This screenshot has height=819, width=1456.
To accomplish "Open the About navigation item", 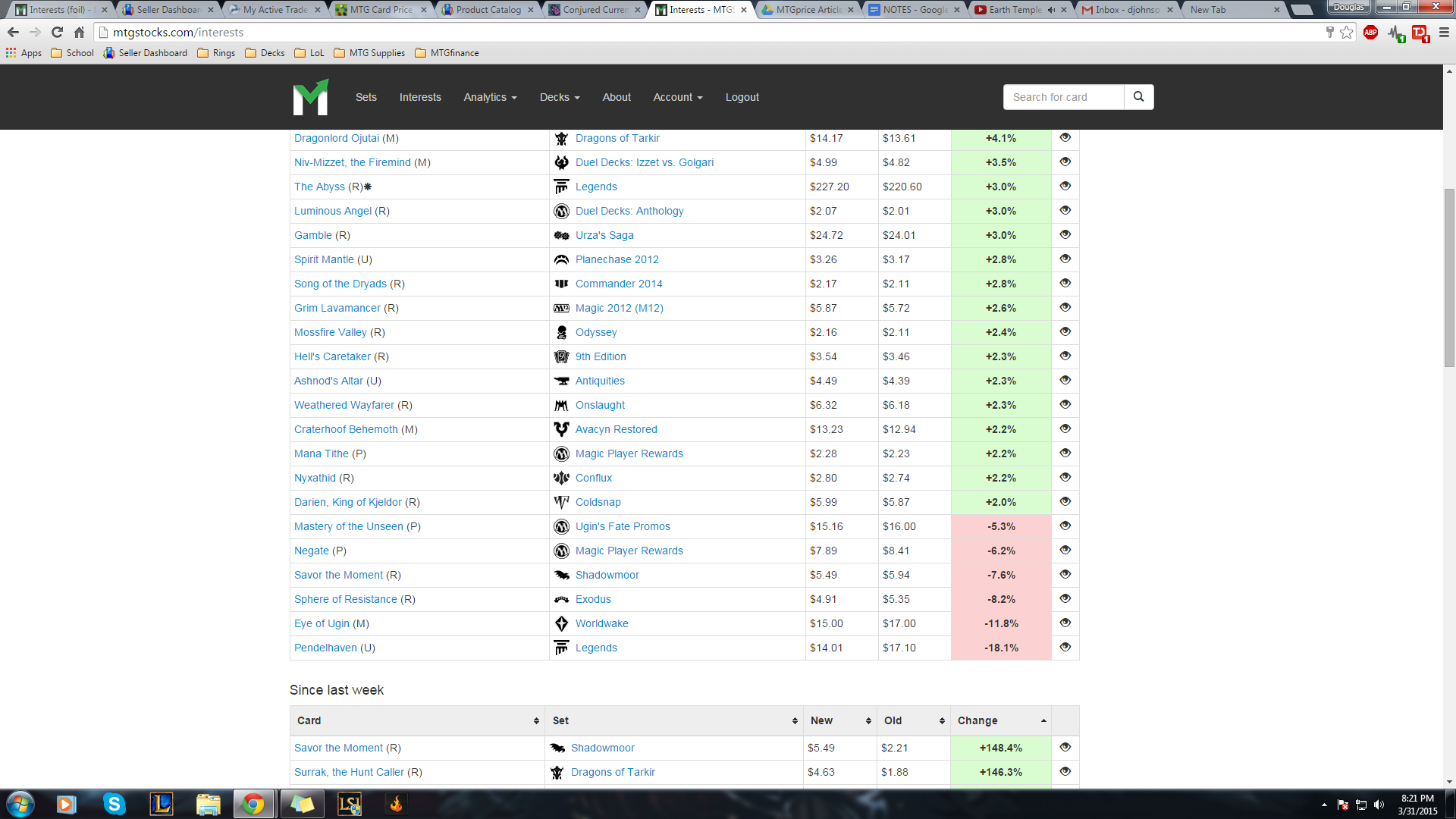I will (x=617, y=97).
